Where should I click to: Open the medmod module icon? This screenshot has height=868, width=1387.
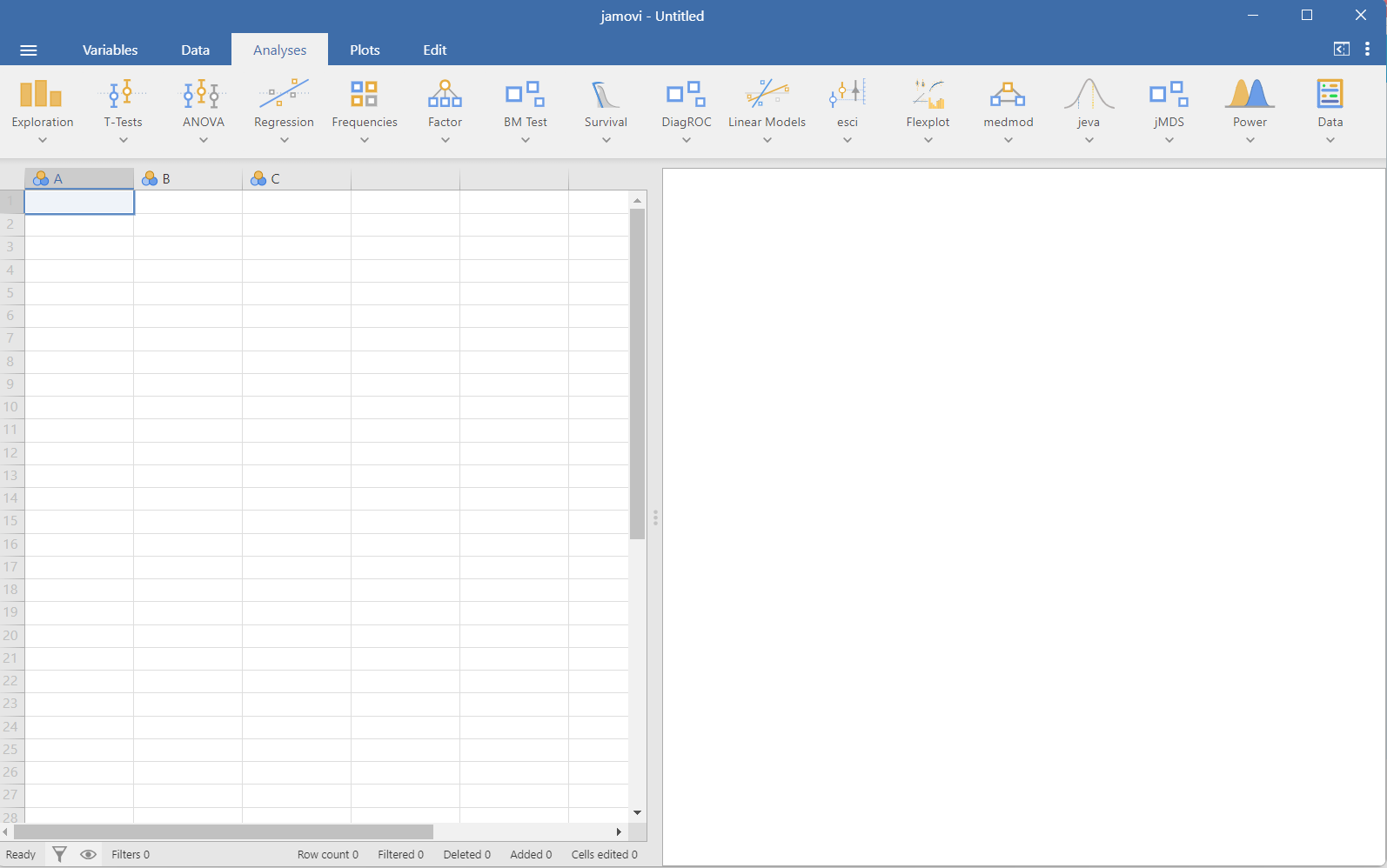pyautogui.click(x=1008, y=94)
